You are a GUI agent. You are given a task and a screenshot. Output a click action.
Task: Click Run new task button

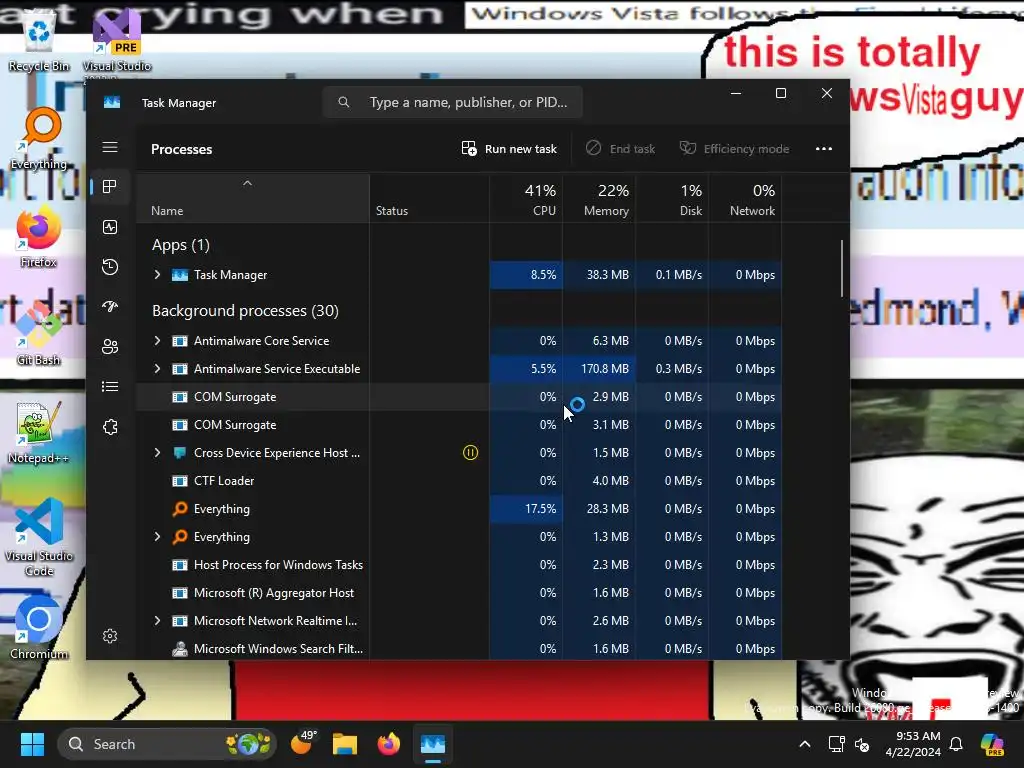[509, 149]
